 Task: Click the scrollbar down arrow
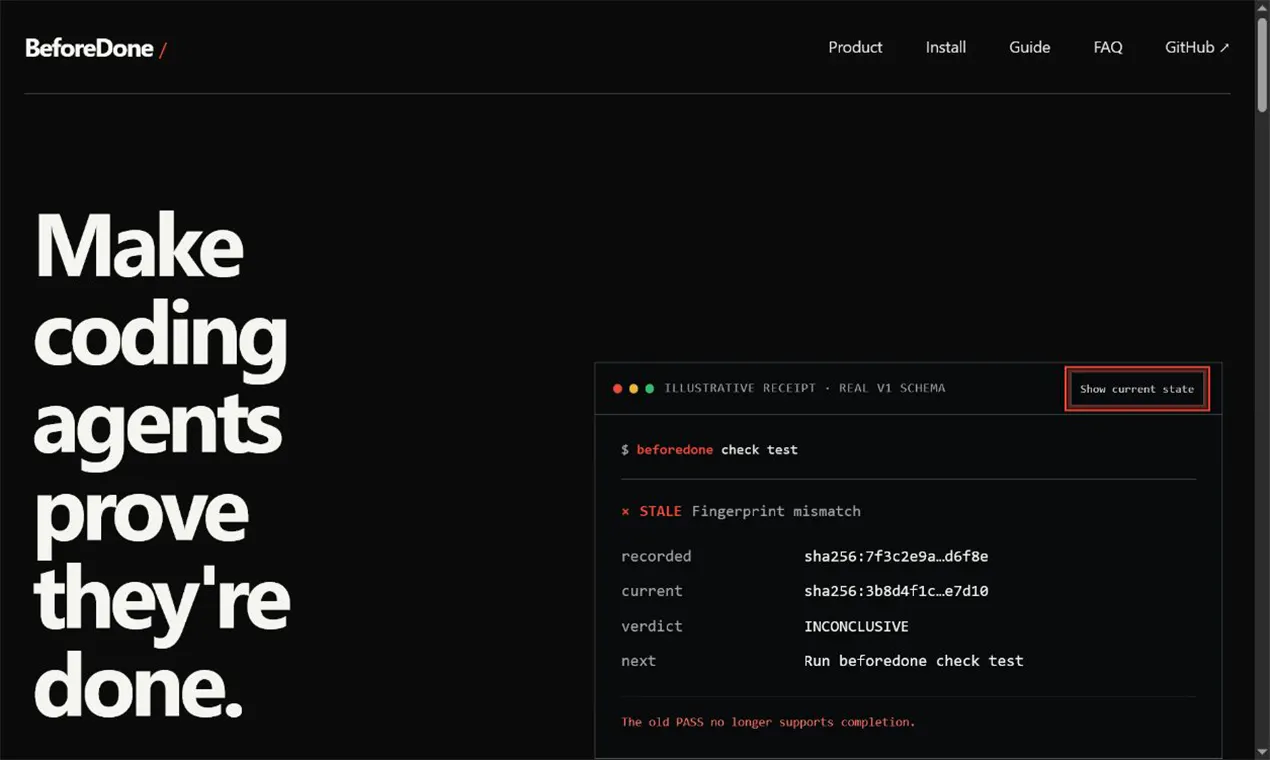click(1262, 751)
